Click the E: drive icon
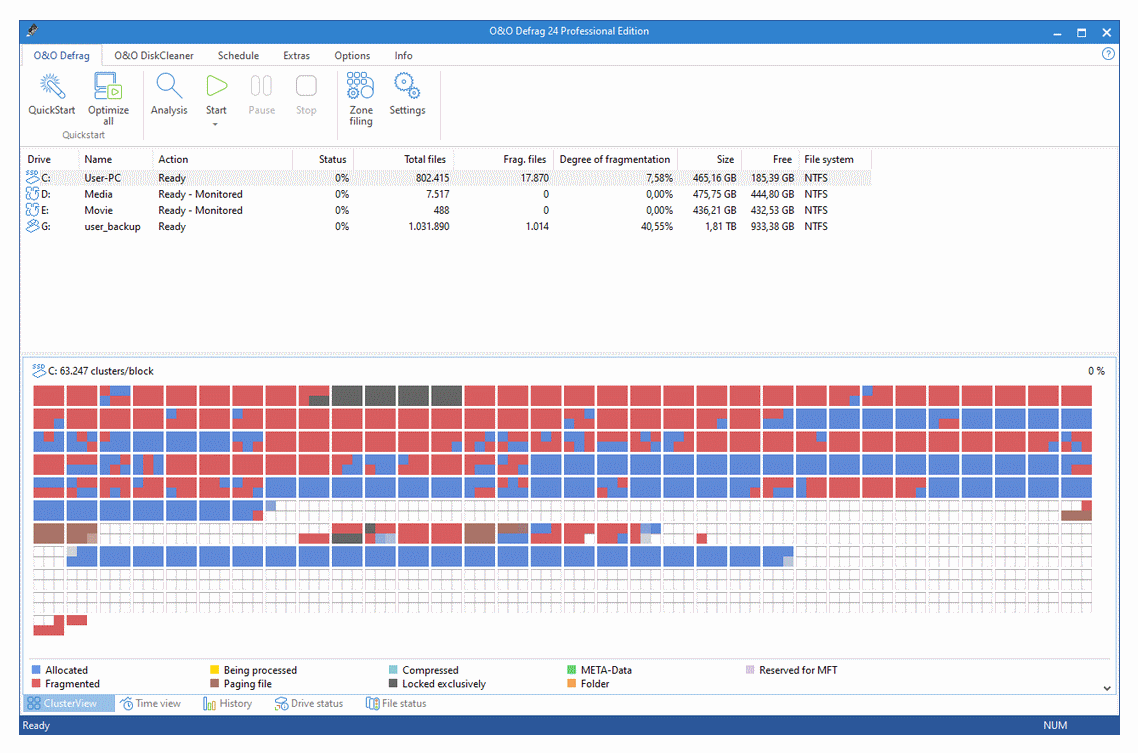This screenshot has height=753, width=1138. point(32,210)
